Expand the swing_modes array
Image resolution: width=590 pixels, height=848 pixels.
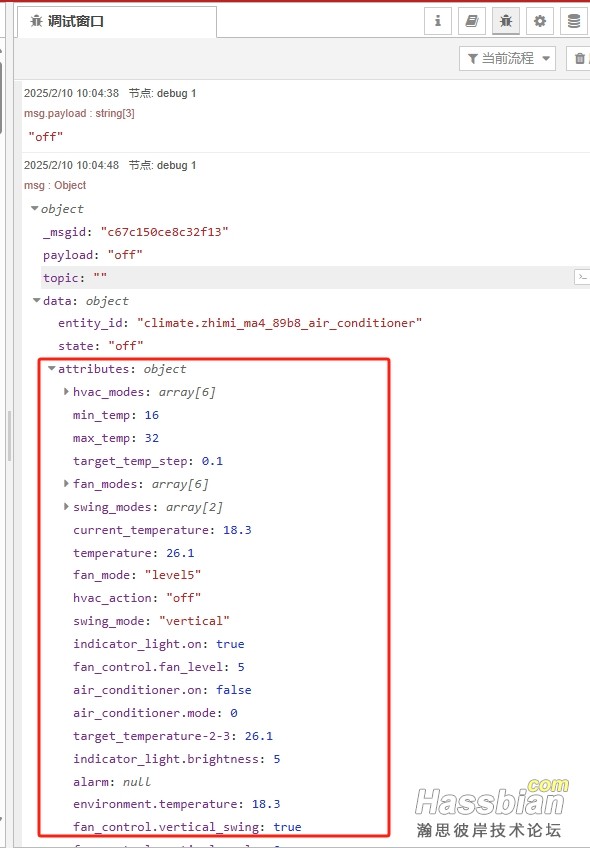pyautogui.click(x=66, y=506)
